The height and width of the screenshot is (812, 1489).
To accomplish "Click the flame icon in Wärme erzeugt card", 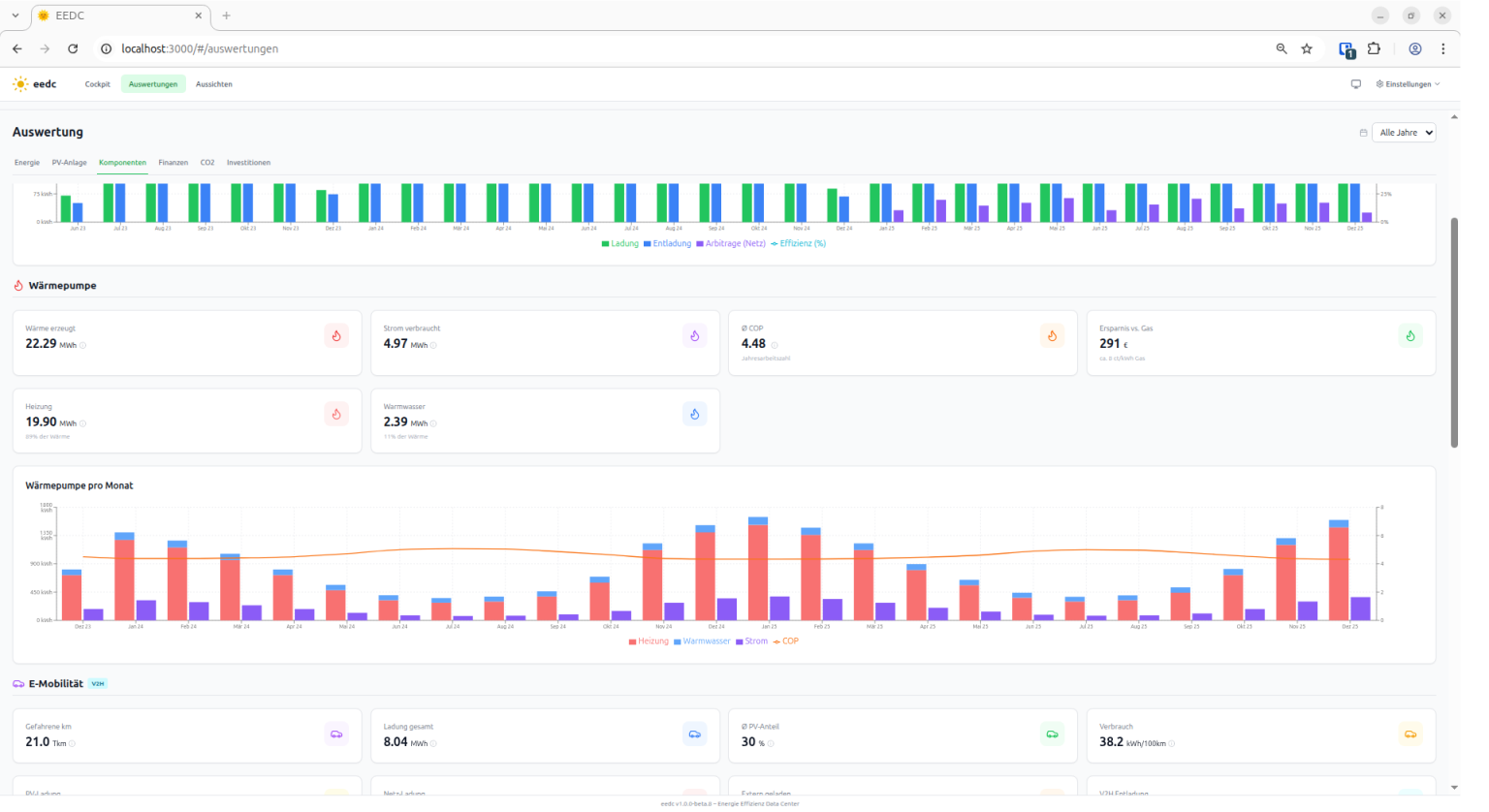I will point(336,336).
